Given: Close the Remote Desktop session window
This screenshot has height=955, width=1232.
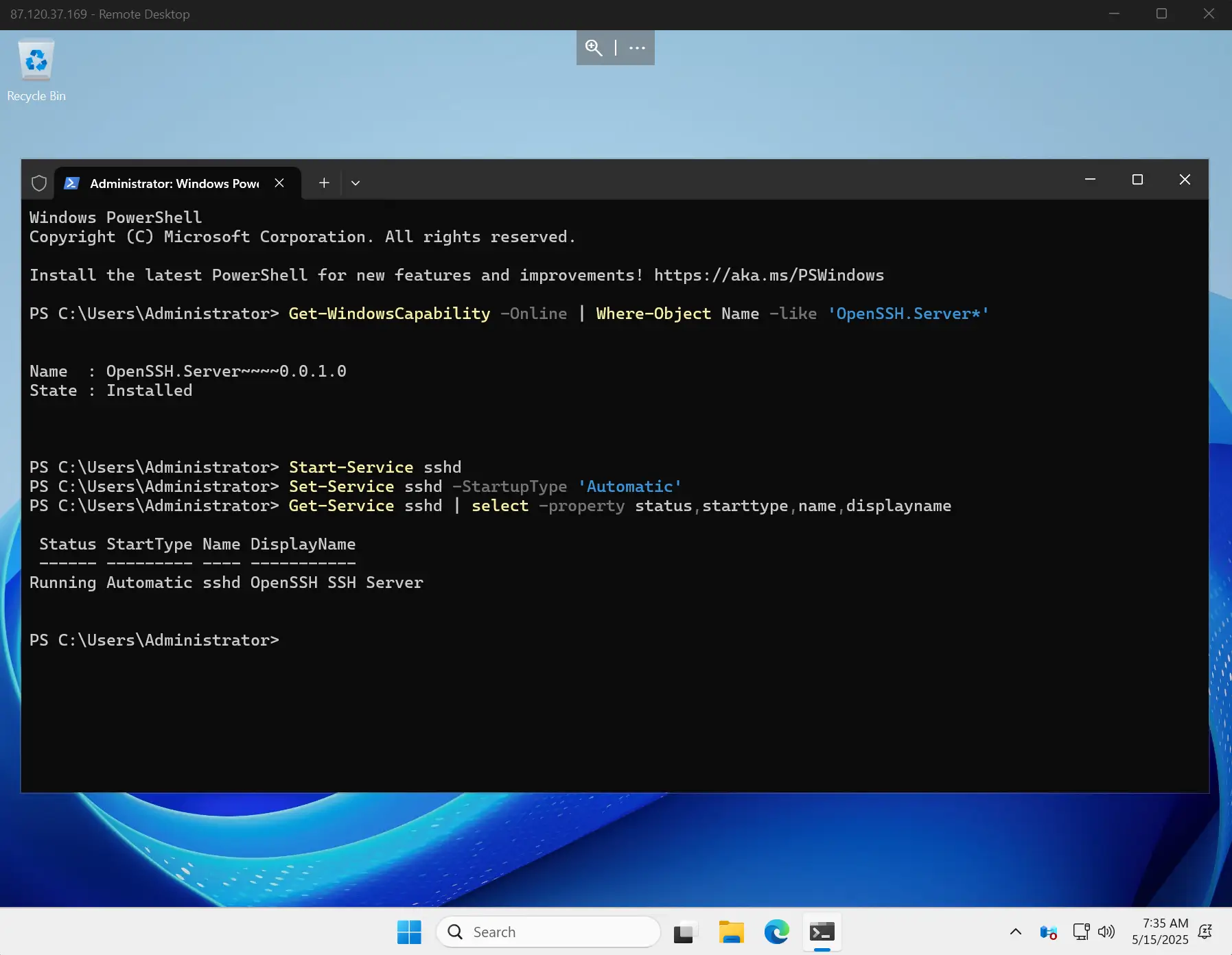Looking at the screenshot, I should point(1209,14).
